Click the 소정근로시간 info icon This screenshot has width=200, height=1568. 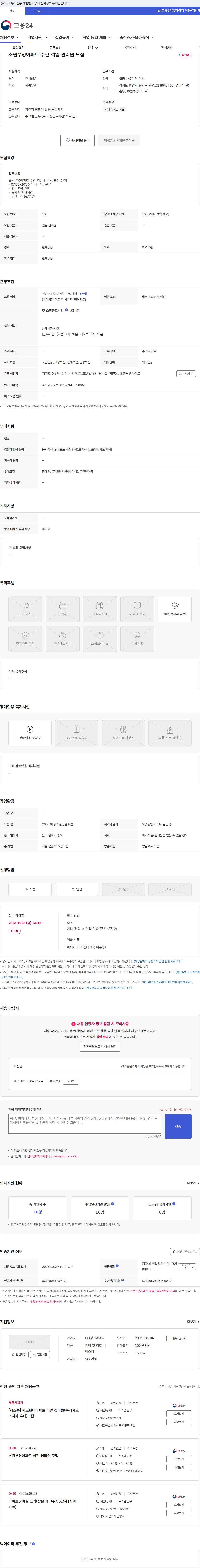click(x=66, y=310)
